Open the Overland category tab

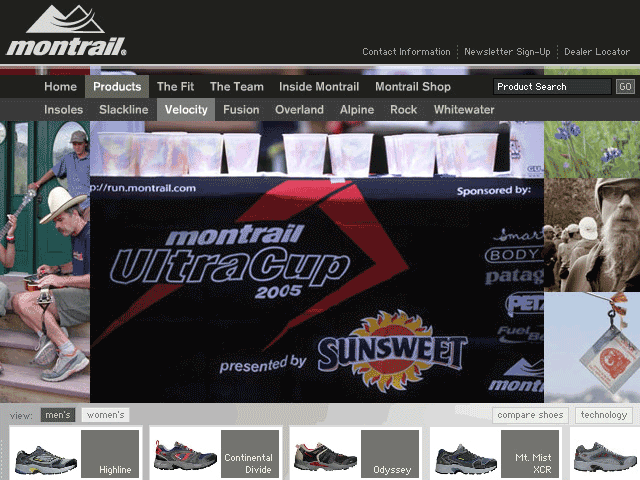pyautogui.click(x=299, y=109)
